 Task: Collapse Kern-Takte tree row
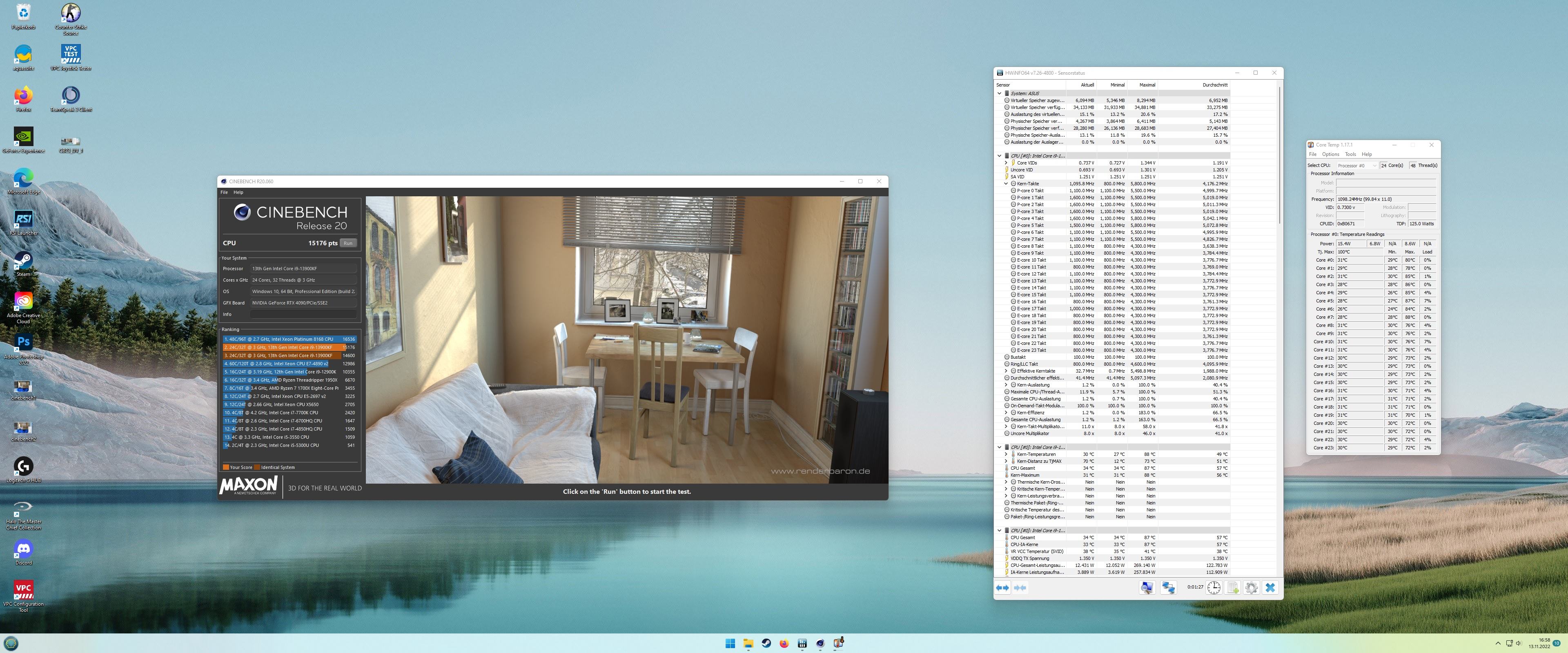coord(1006,184)
